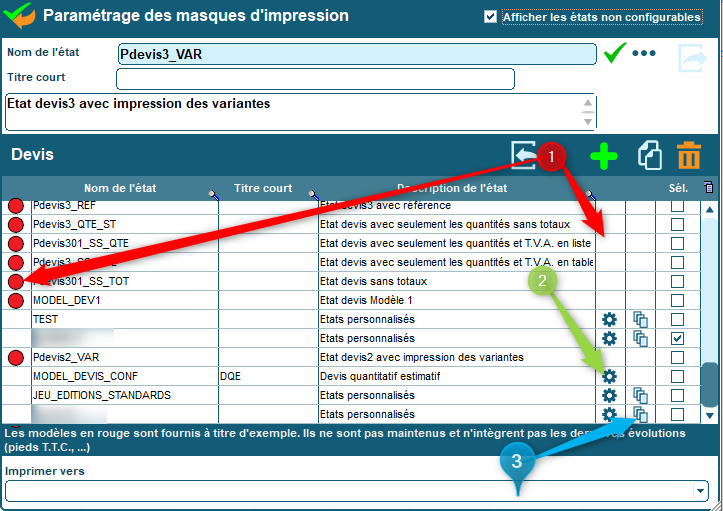The height and width of the screenshot is (511, 723).
Task: Click the table scrollbar up arrow
Action: pyautogui.click(x=710, y=209)
